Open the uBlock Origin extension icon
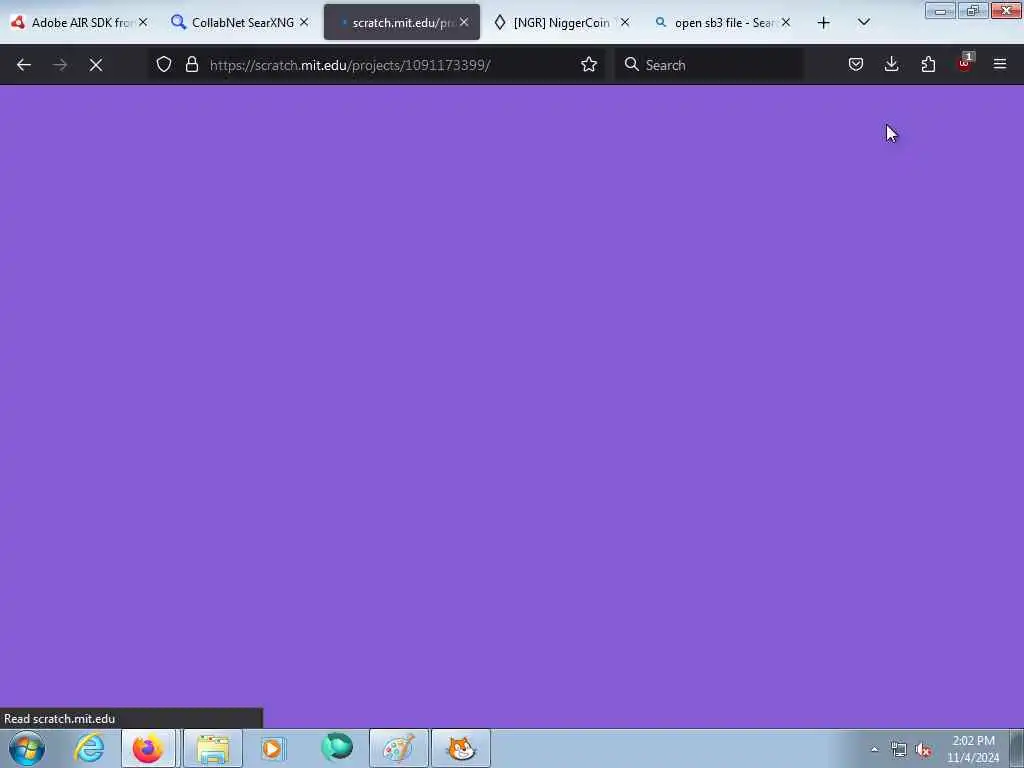The width and height of the screenshot is (1024, 768). click(965, 63)
